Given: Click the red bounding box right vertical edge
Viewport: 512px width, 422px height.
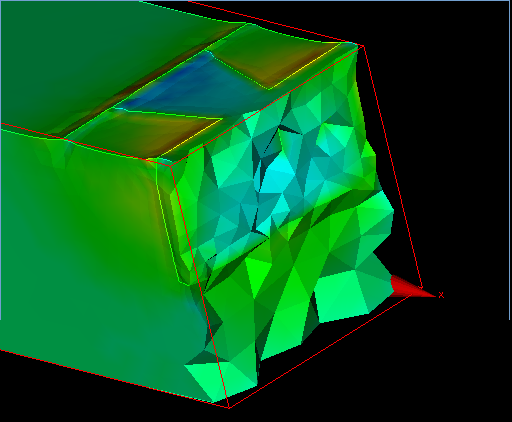Looking at the screenshot, I should (x=393, y=167).
